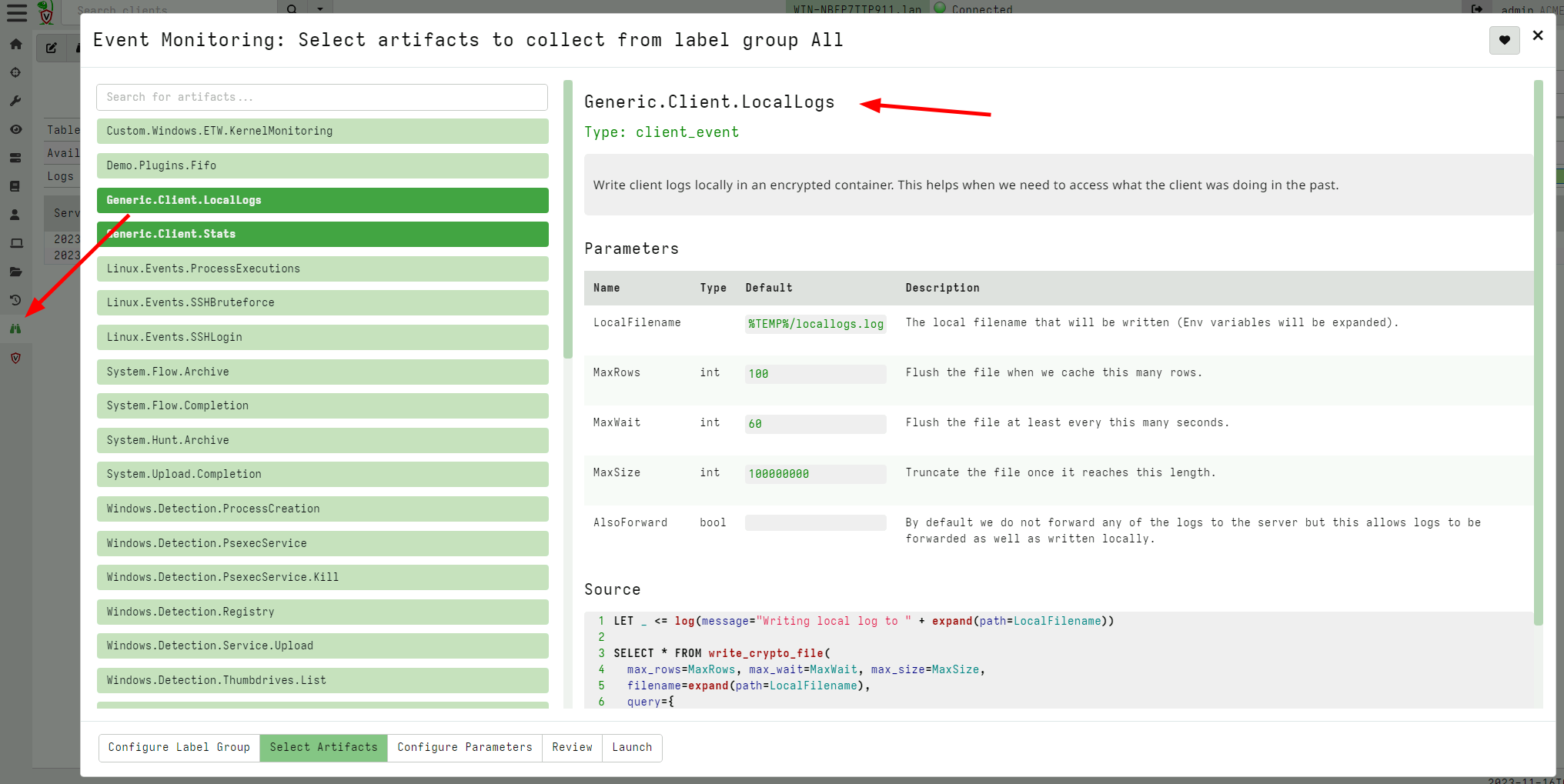Browse the Virtual Filesystem folder icon
1564x784 pixels.
tap(16, 272)
